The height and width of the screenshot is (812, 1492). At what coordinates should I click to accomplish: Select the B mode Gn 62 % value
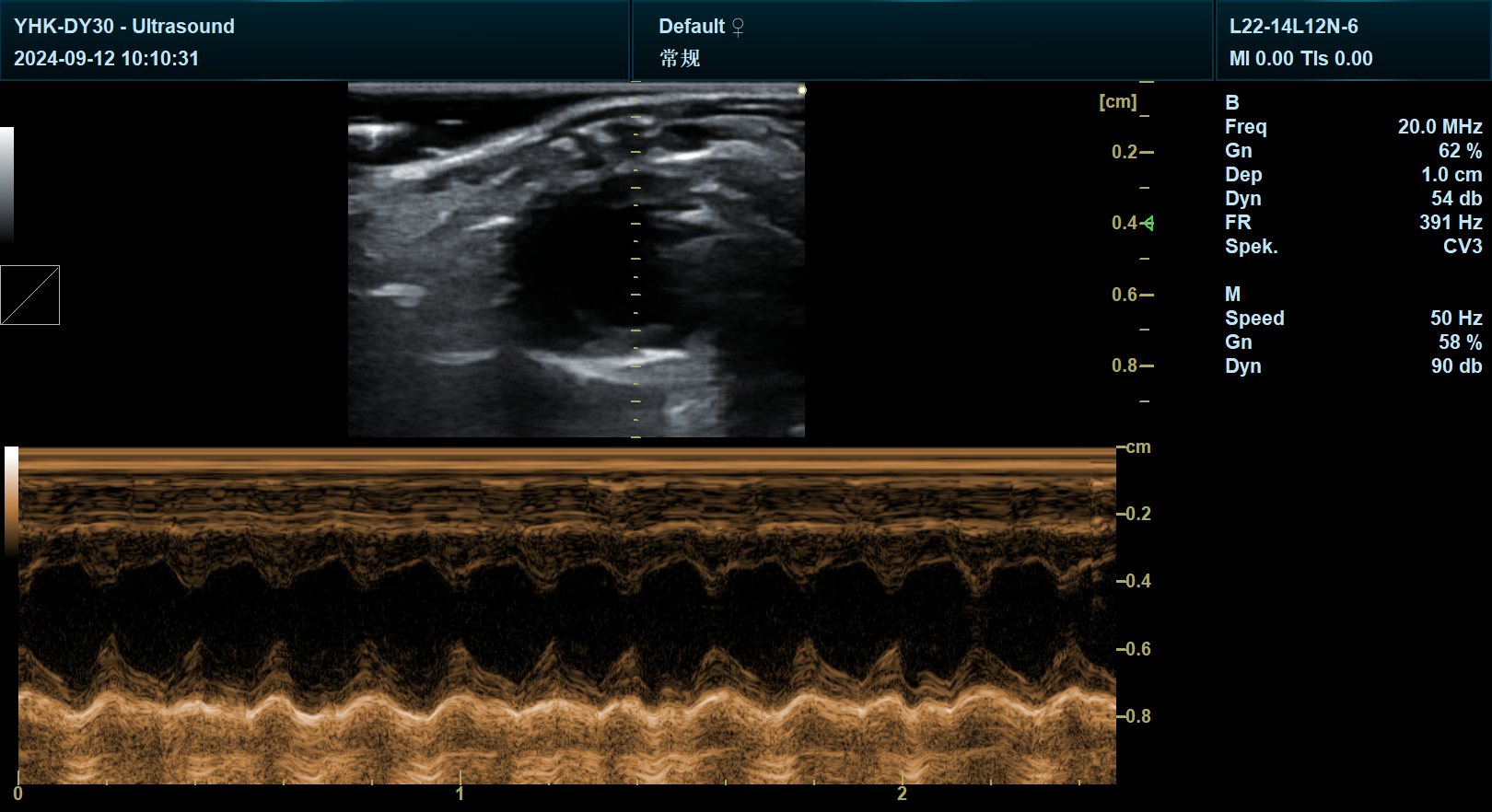pos(1460,151)
